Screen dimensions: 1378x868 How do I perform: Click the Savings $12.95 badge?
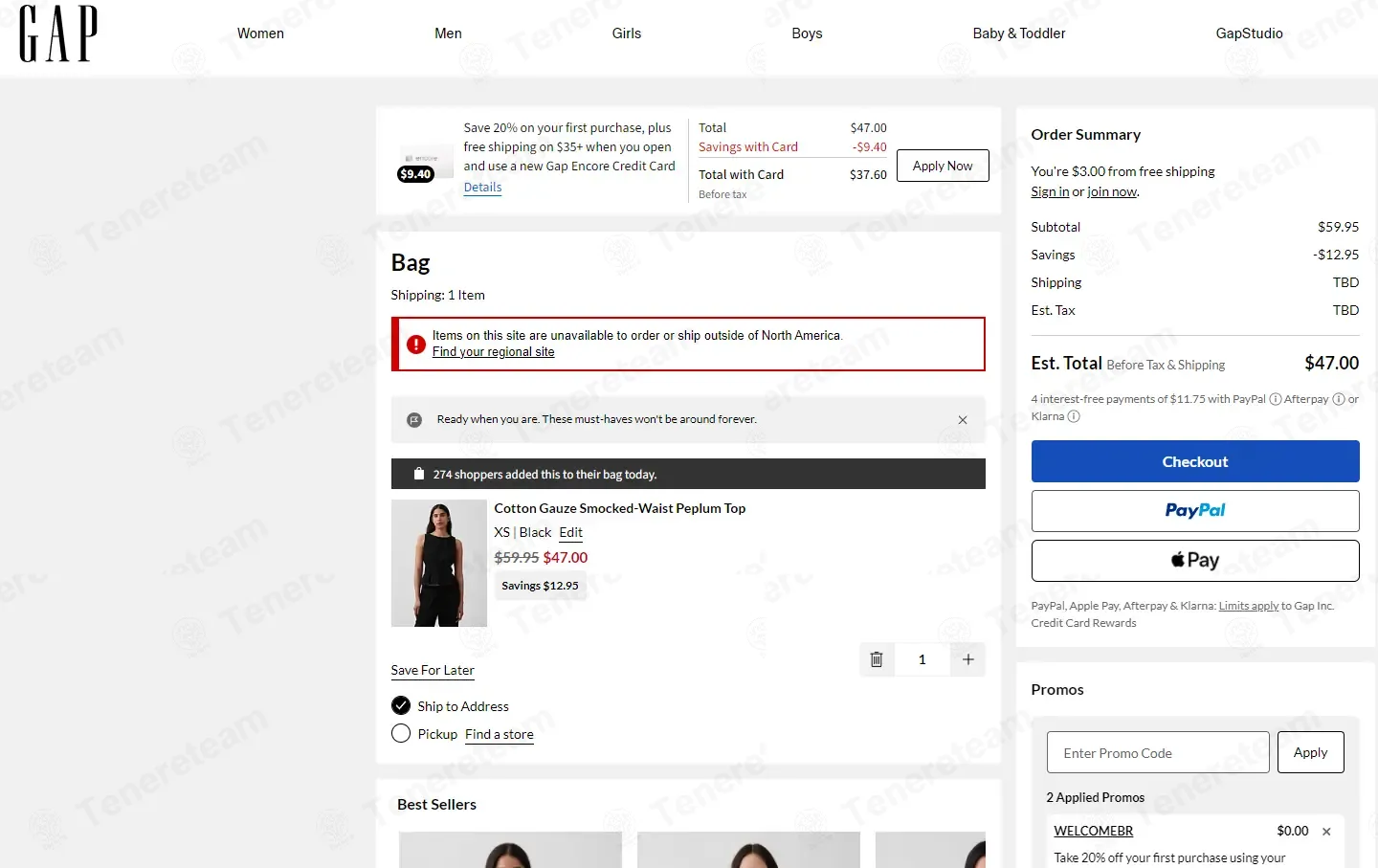click(x=540, y=586)
